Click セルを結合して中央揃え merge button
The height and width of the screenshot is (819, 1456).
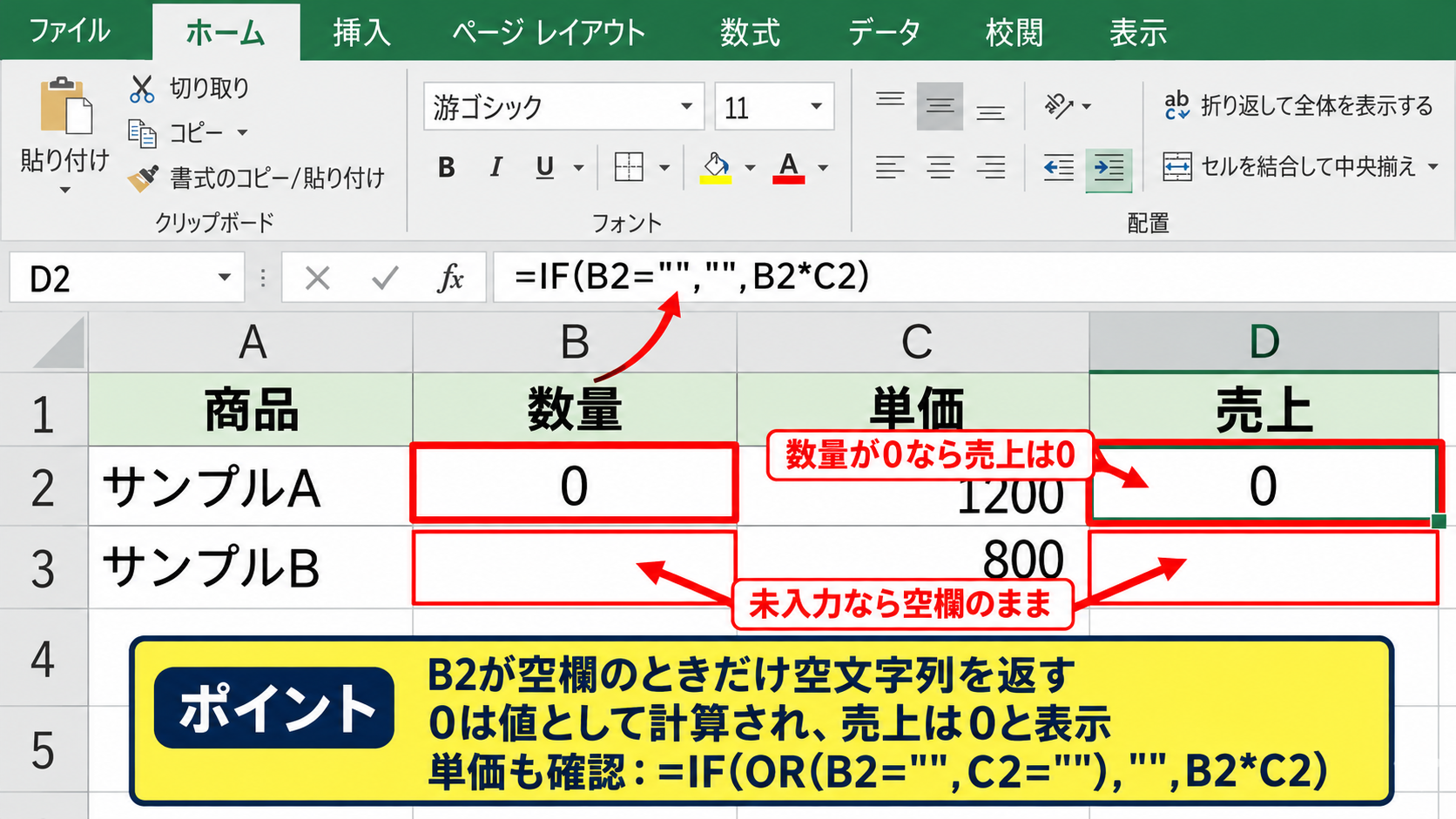pos(1290,166)
